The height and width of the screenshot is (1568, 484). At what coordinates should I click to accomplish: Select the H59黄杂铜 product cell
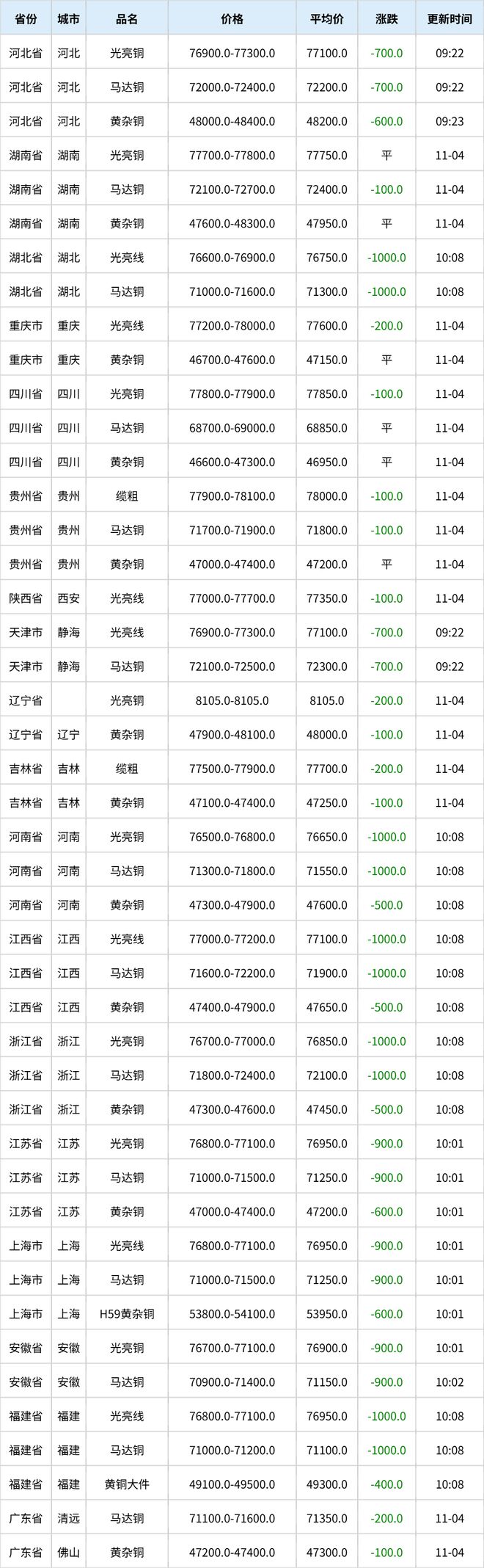127,1314
